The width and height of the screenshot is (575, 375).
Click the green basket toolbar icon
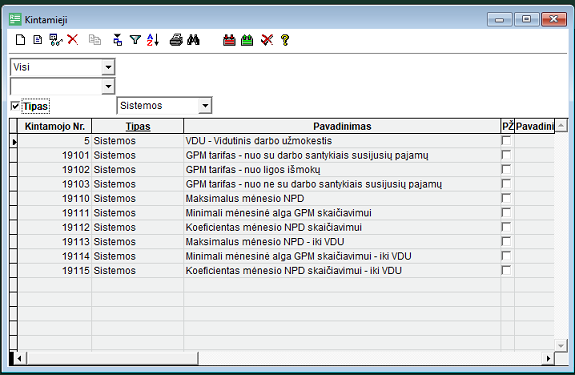[x=247, y=40]
